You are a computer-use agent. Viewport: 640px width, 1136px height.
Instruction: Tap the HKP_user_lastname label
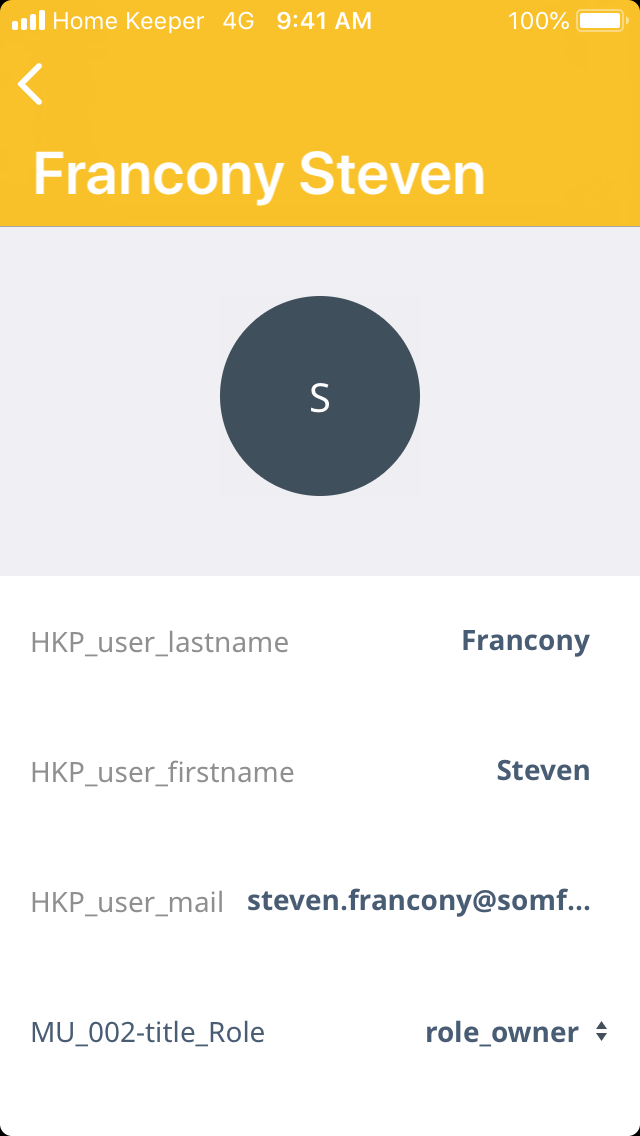(160, 642)
